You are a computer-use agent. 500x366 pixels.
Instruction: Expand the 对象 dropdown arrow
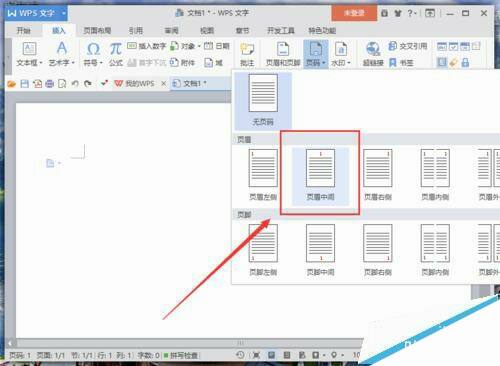pos(199,46)
